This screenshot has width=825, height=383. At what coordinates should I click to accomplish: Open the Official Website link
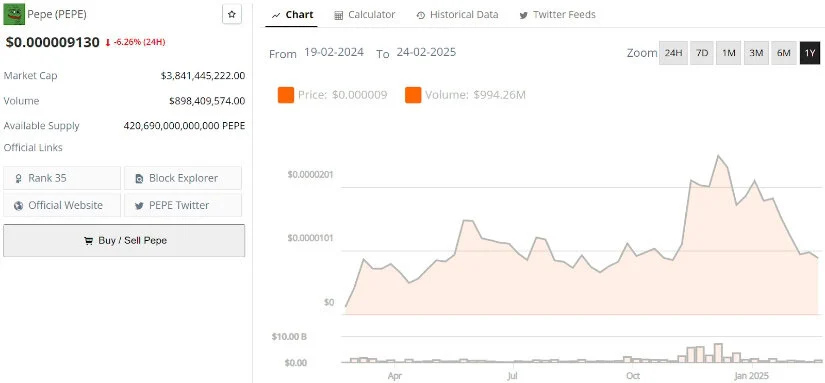tap(62, 205)
